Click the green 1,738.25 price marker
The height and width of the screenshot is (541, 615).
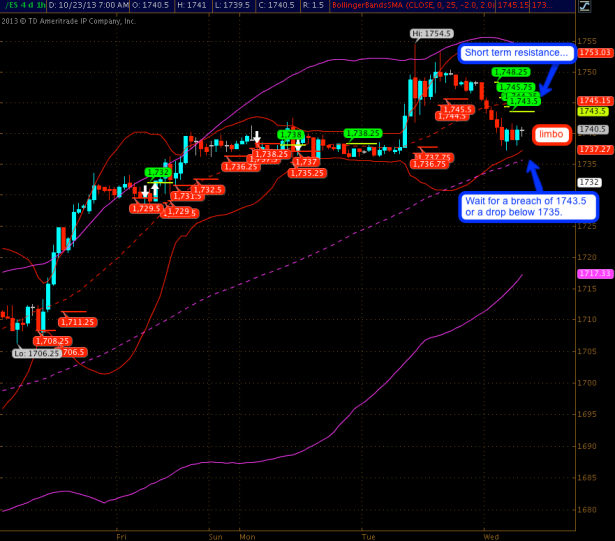point(362,133)
